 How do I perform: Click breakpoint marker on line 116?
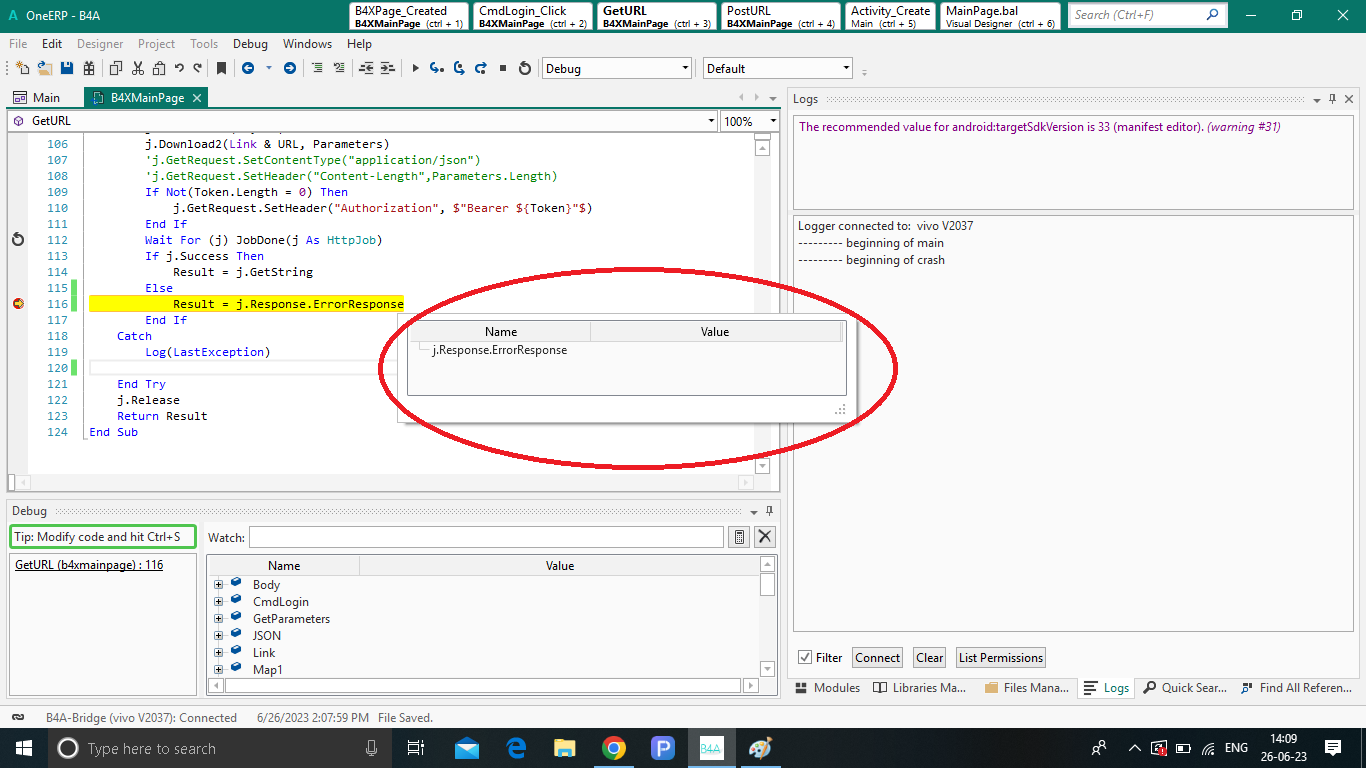pos(18,304)
